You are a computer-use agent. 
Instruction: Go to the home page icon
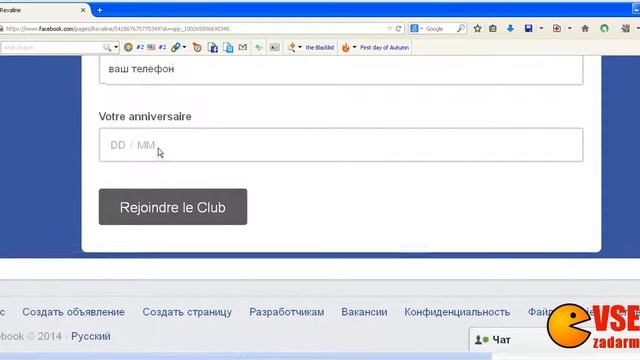(585, 29)
